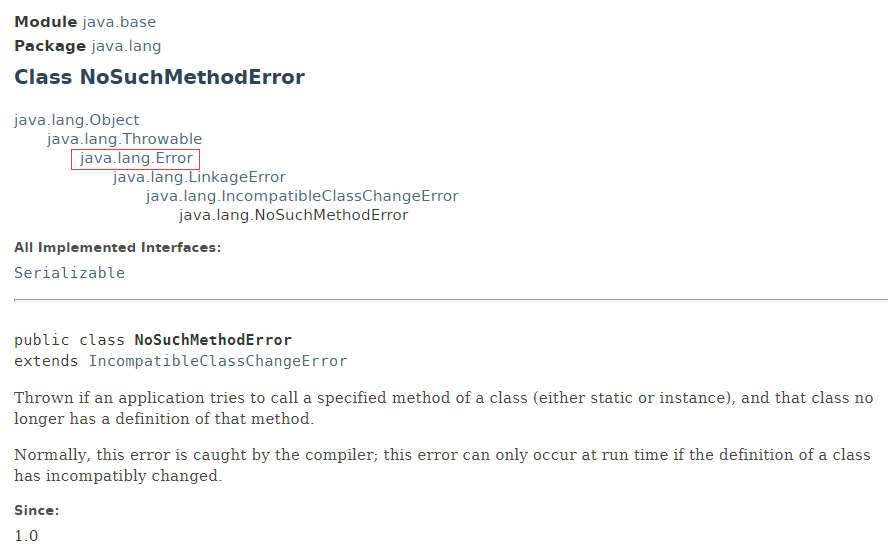Image resolution: width=888 pixels, height=550 pixels.
Task: Click the Class NoSuchMethodError heading
Action: (160, 77)
